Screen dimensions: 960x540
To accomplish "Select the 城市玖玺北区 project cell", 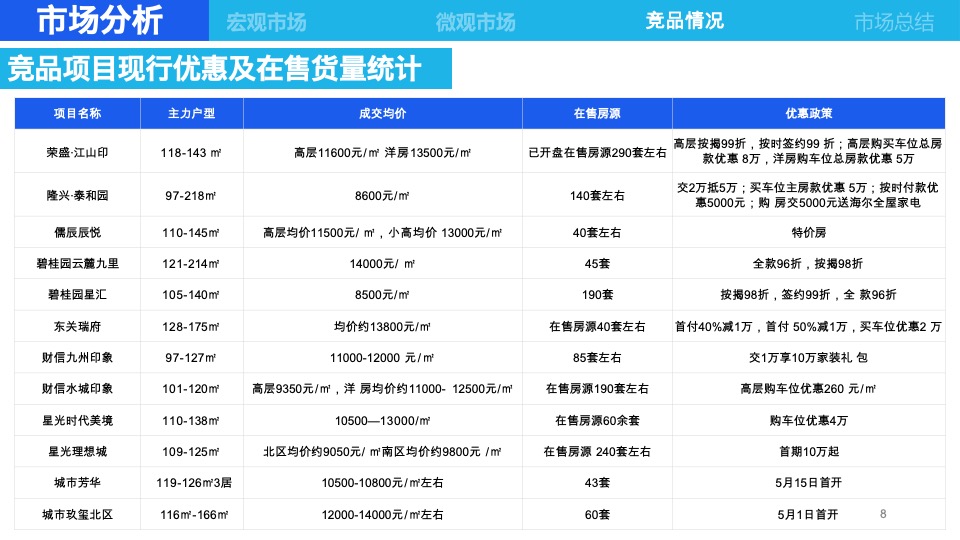I will 77,515.
